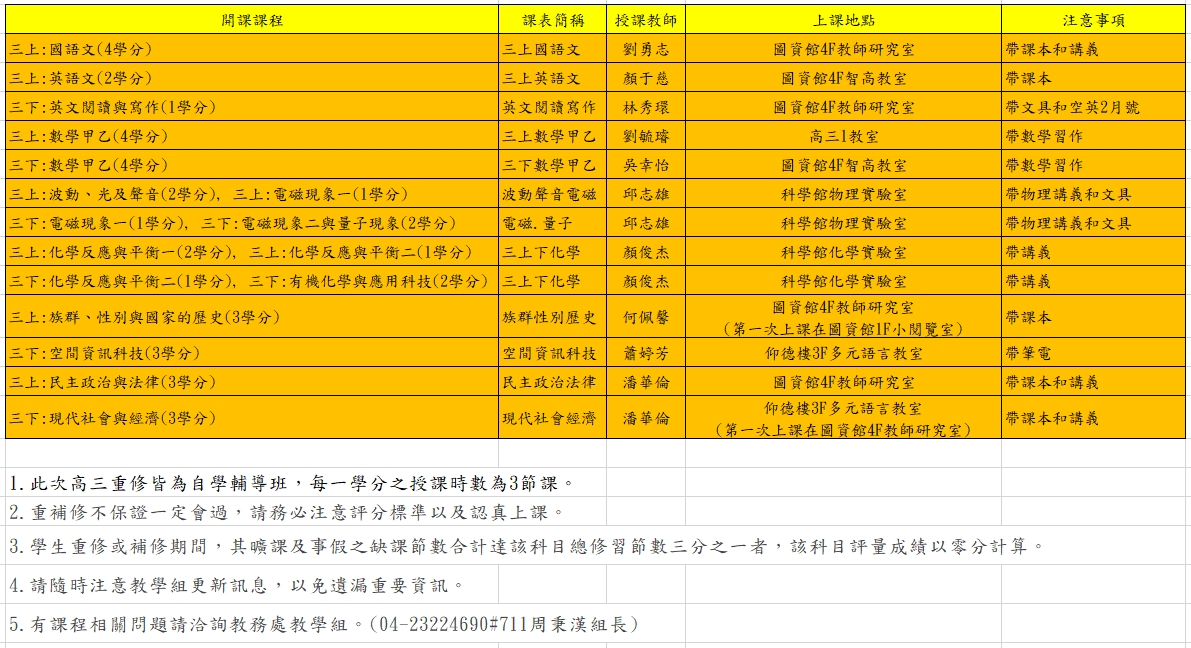Click abbreviation cell 現代社會經濟
The width and height of the screenshot is (1191, 648).
pos(552,417)
